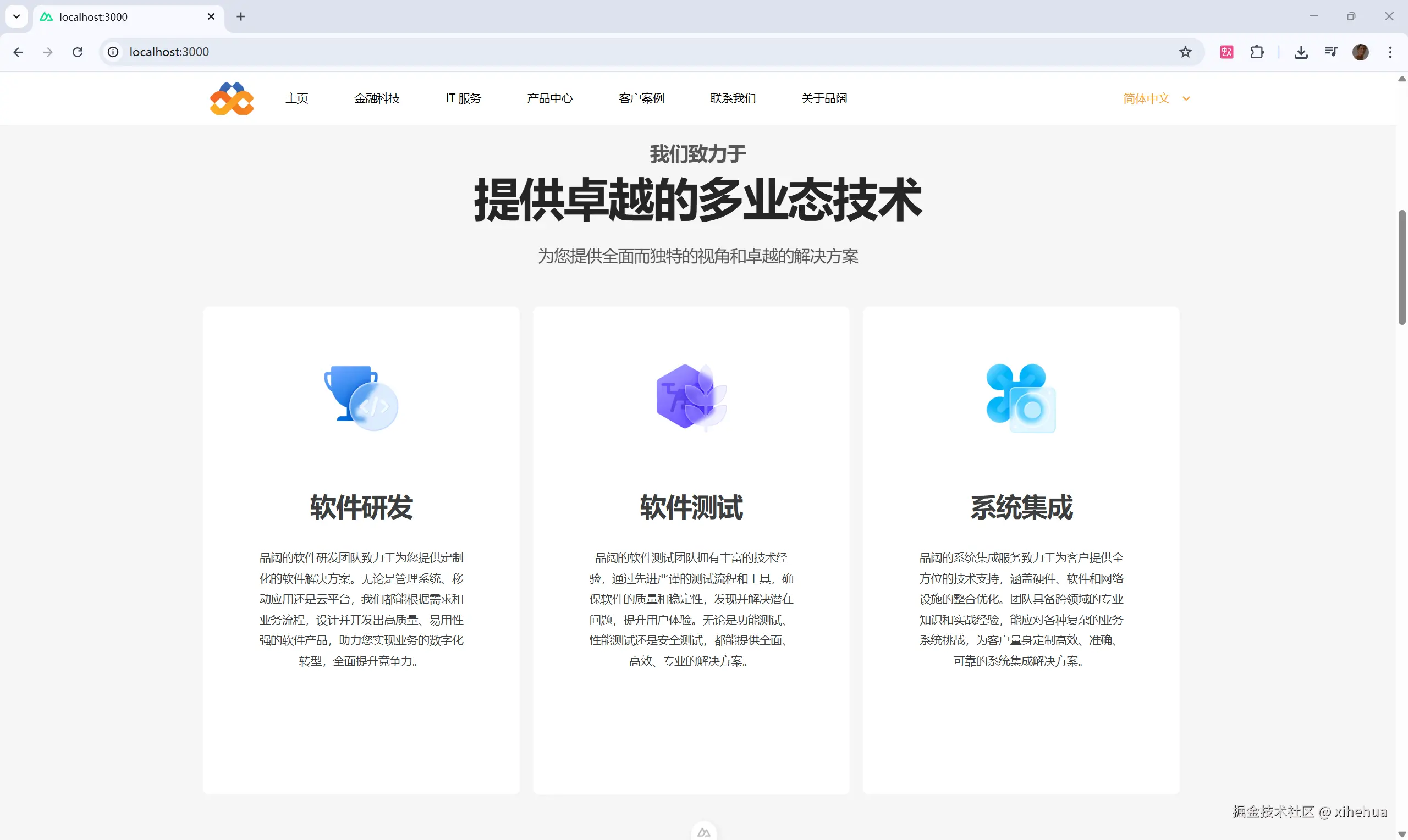Bookmark this page with the star icon
The image size is (1408, 840).
click(x=1185, y=52)
